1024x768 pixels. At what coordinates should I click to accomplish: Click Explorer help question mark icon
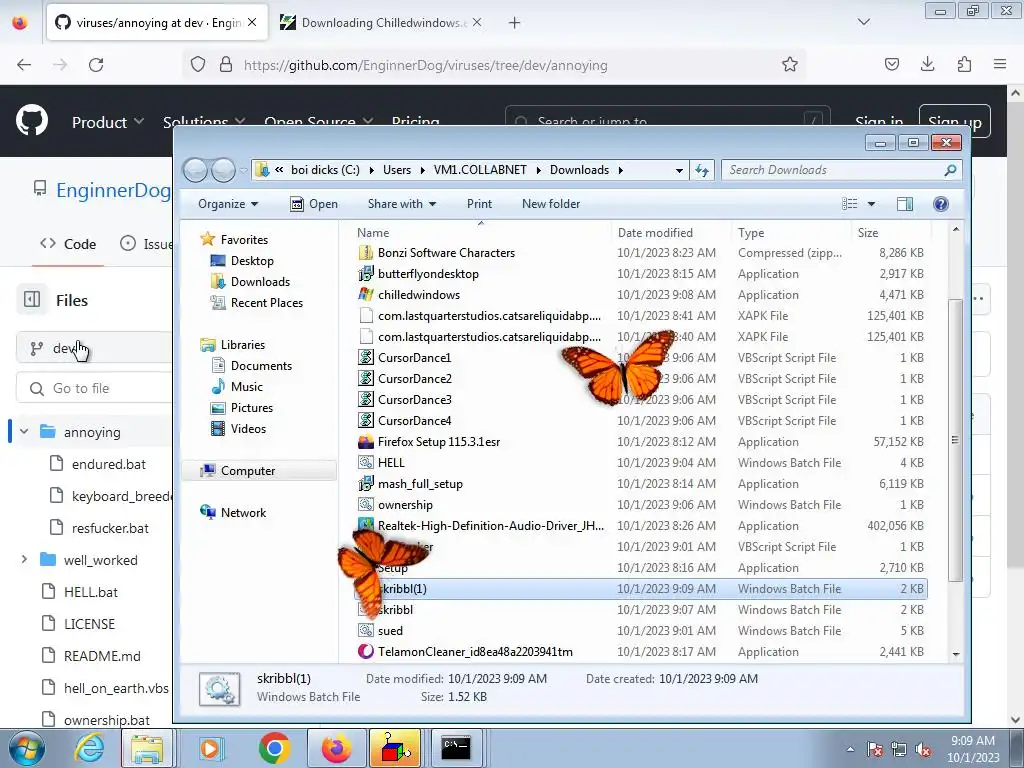940,204
